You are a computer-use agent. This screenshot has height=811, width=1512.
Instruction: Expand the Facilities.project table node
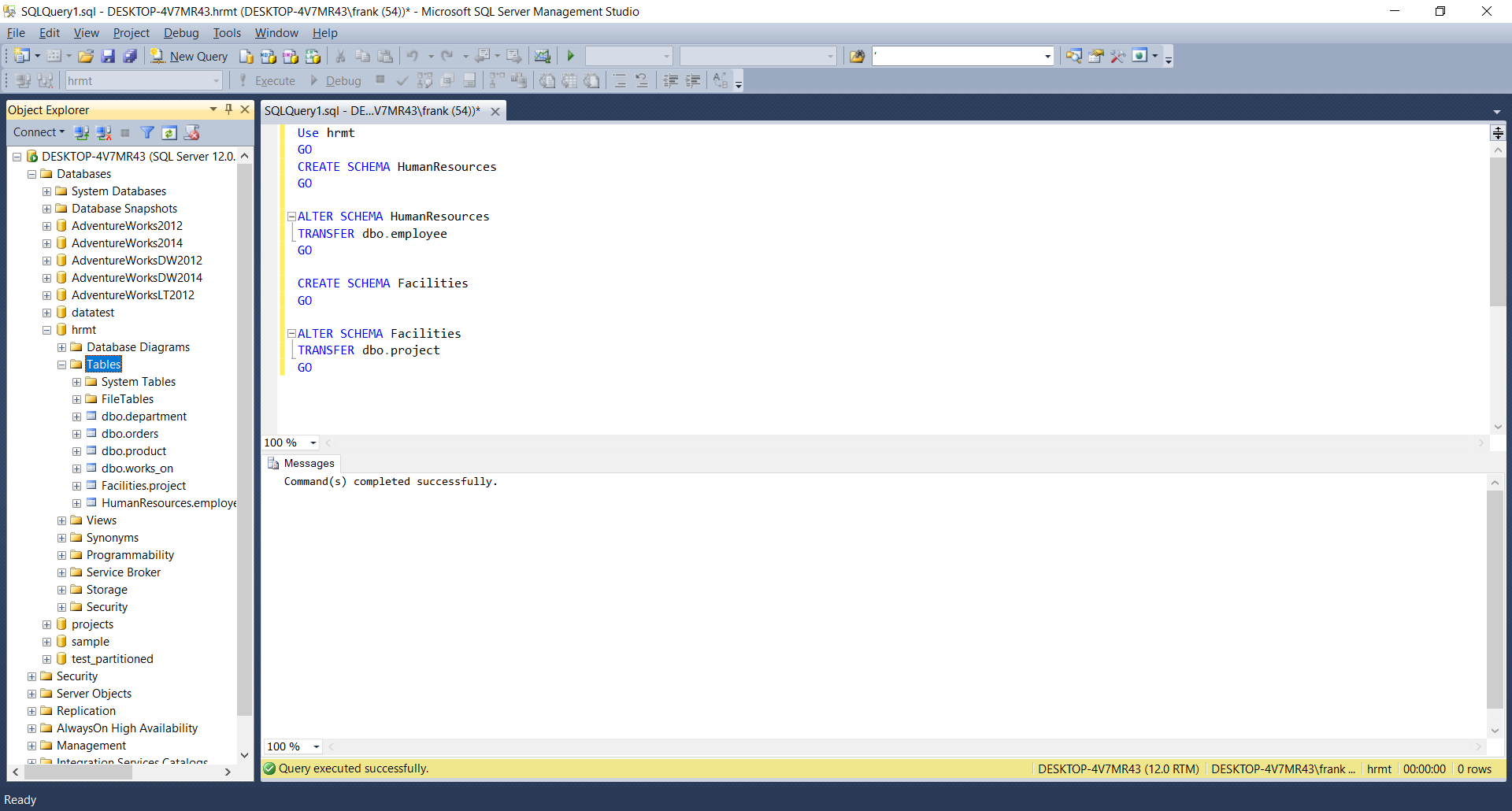tap(76, 486)
